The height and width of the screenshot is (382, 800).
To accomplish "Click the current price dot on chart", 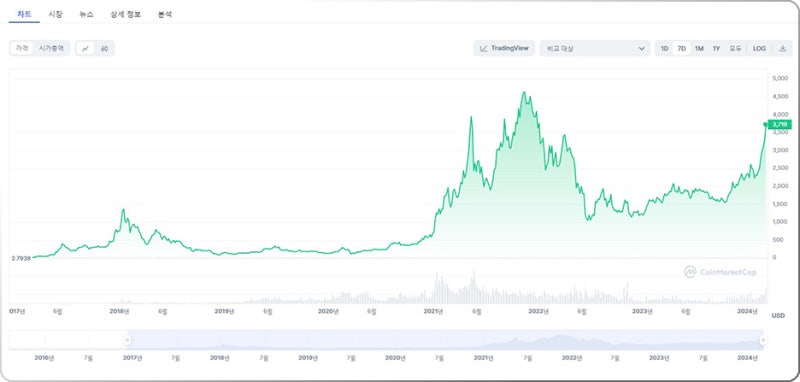I will point(765,124).
